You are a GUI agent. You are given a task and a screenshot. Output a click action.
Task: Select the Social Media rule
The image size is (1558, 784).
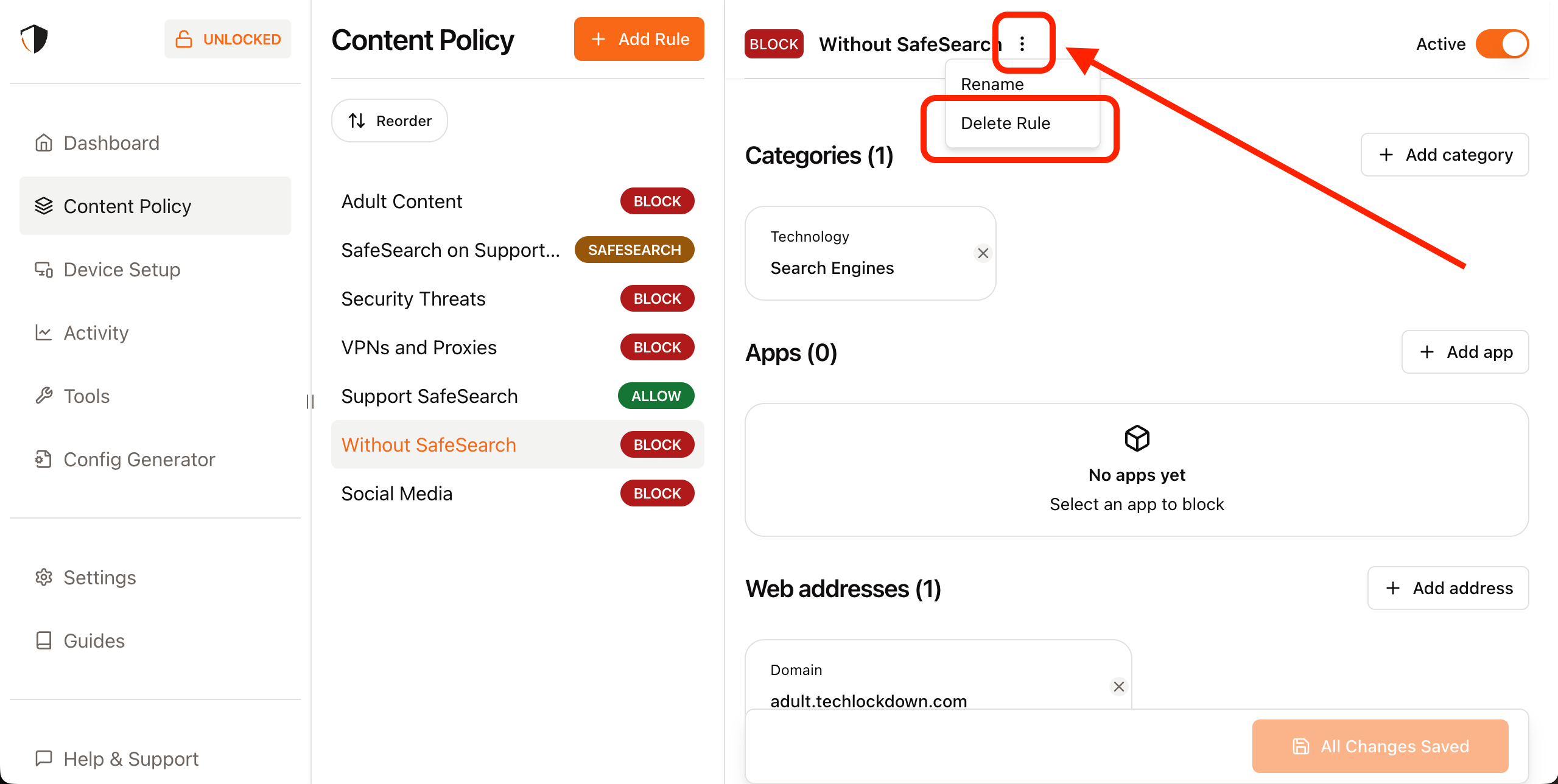click(x=396, y=494)
